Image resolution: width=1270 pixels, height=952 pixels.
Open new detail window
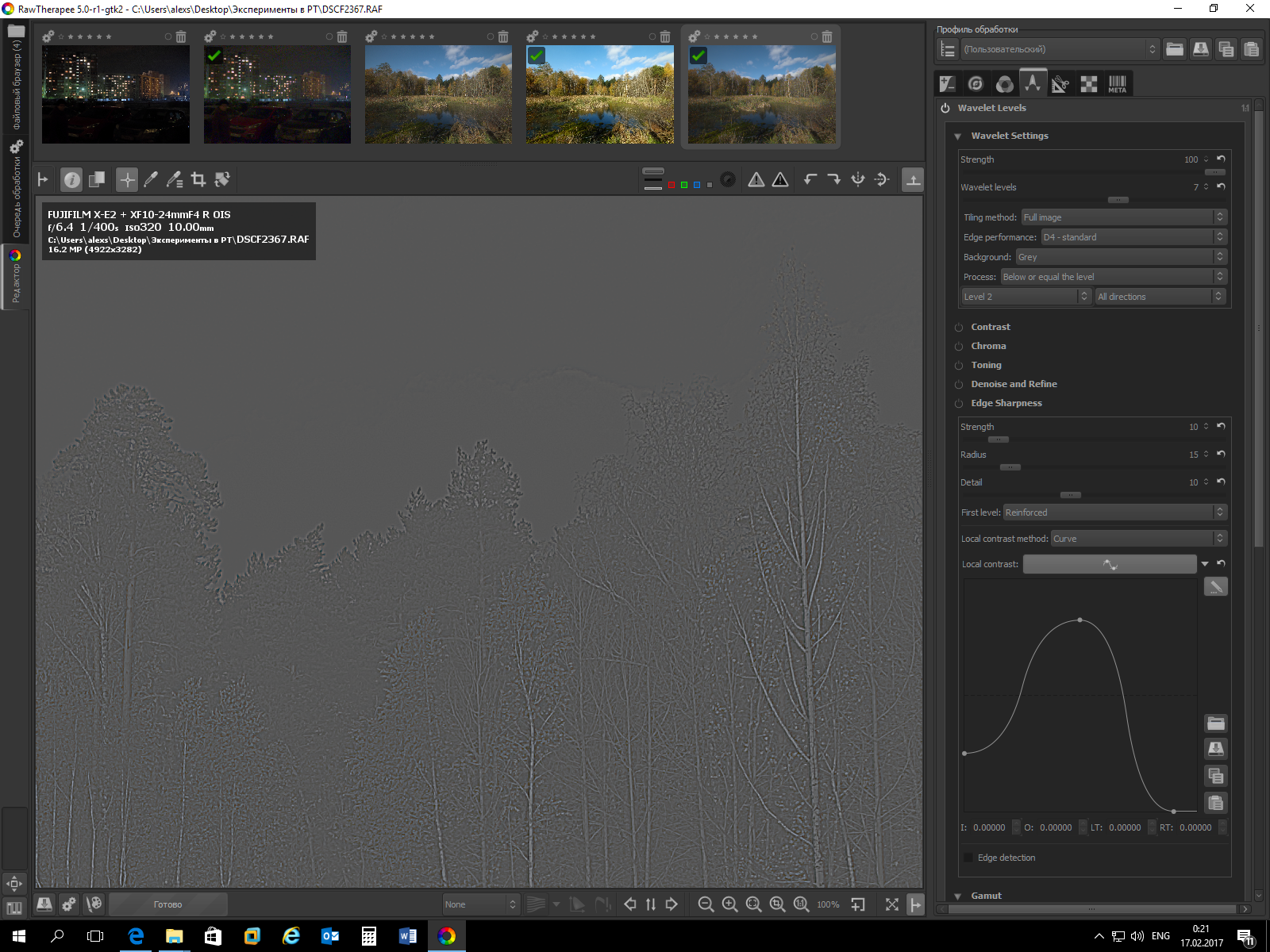tap(858, 904)
